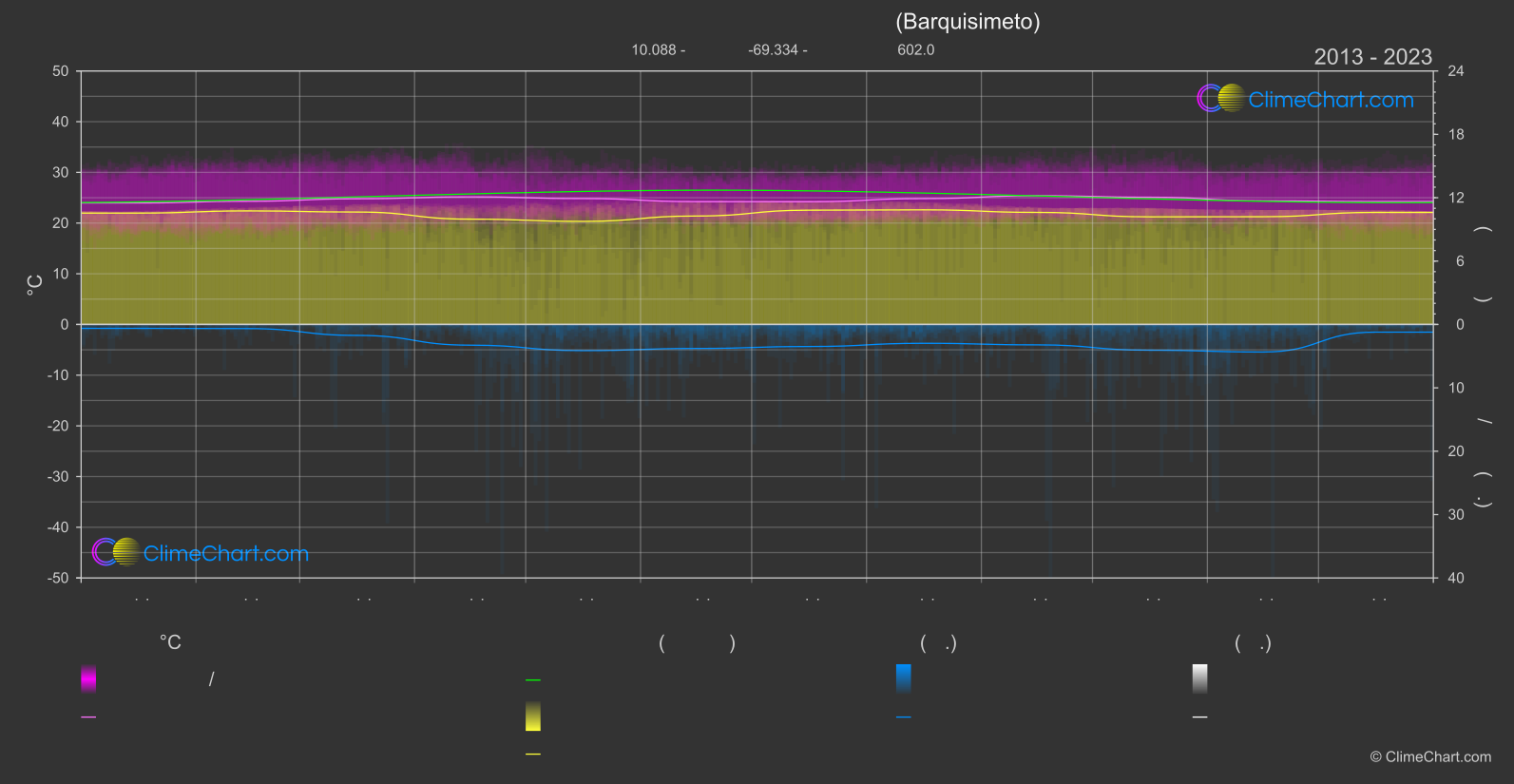Click the thin blue line legend marker

pyautogui.click(x=904, y=717)
